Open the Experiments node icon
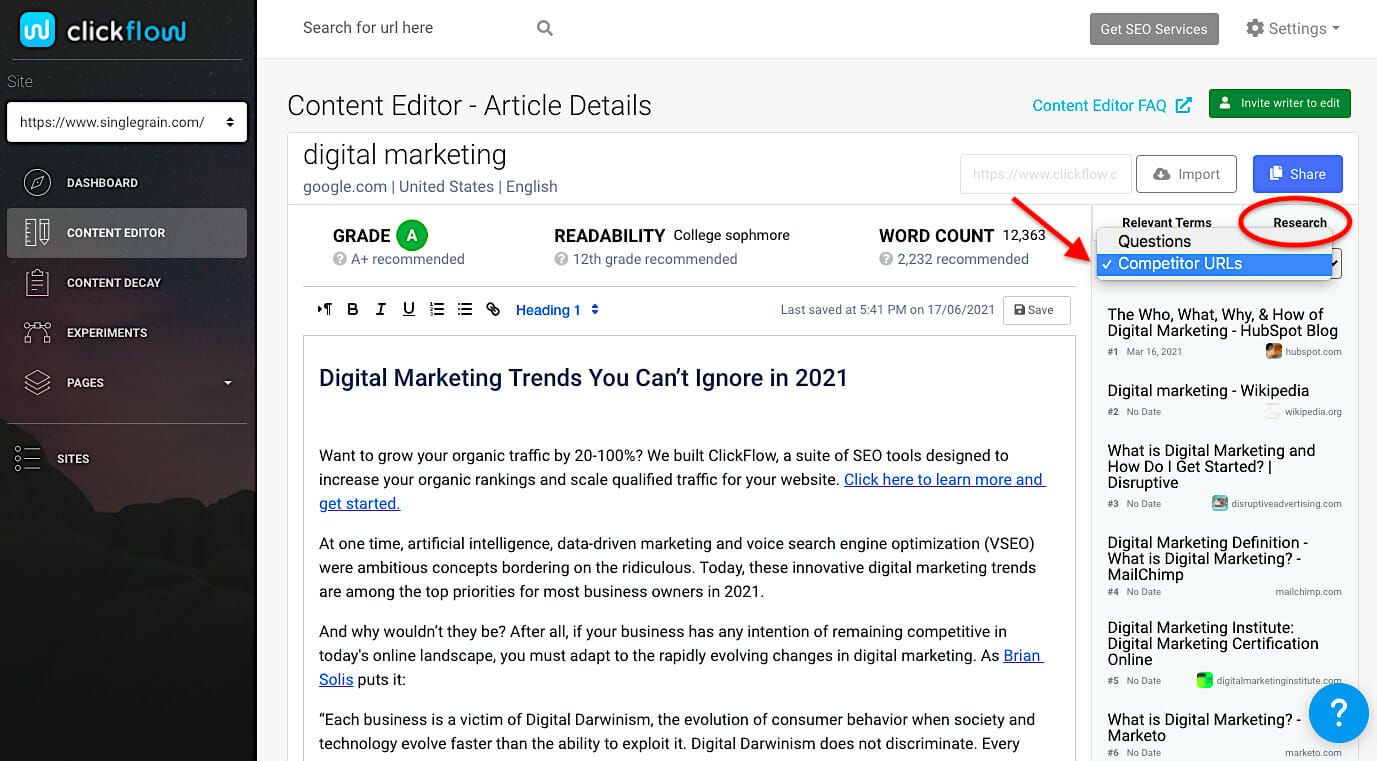The image size is (1377, 761). coord(38,333)
